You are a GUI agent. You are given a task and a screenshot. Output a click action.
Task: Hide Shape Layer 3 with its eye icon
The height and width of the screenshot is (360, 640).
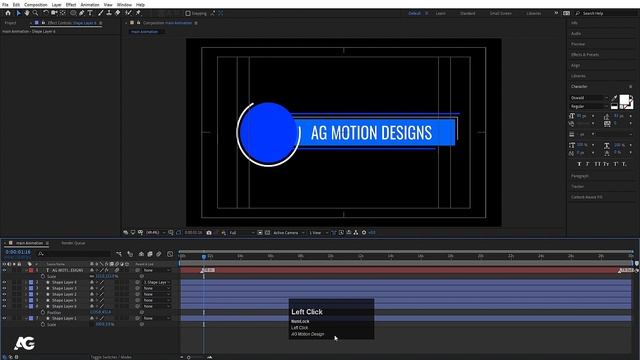(4, 289)
